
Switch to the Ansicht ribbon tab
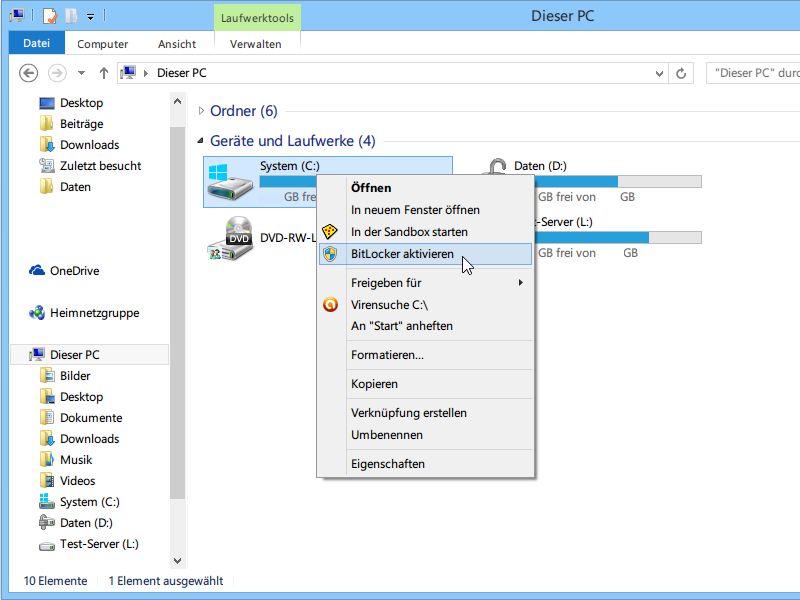(177, 44)
